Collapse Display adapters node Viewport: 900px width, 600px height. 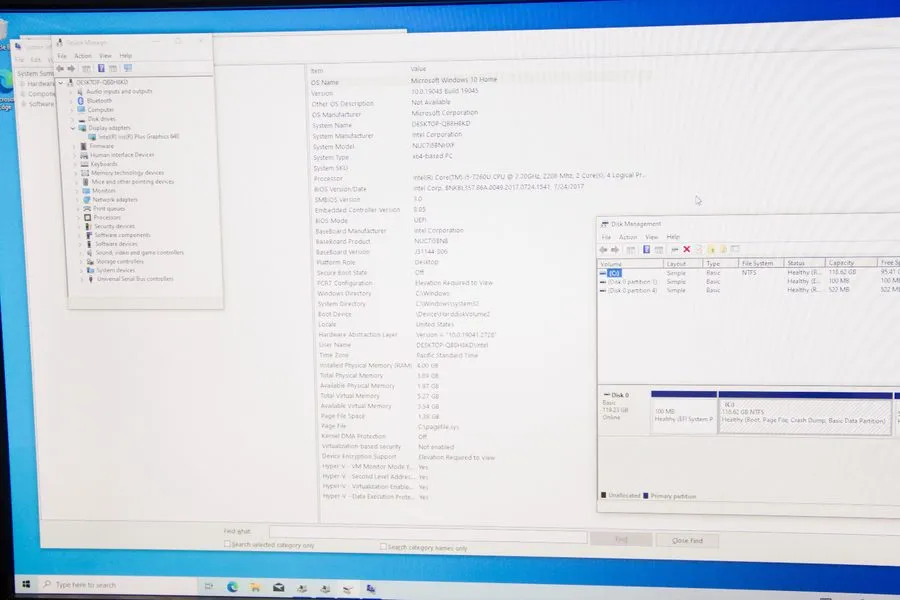73,128
